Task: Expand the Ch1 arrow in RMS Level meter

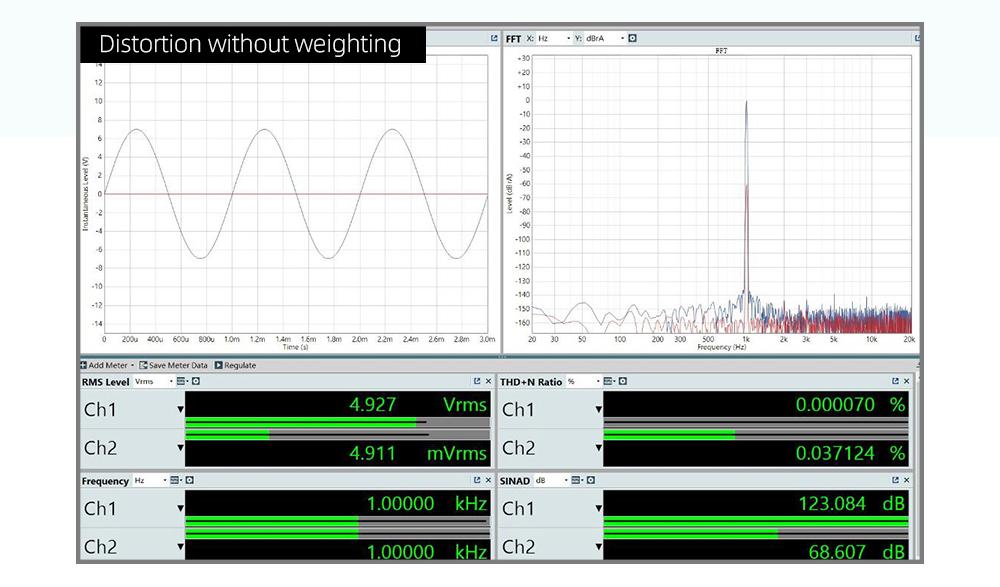Action: coord(181,409)
